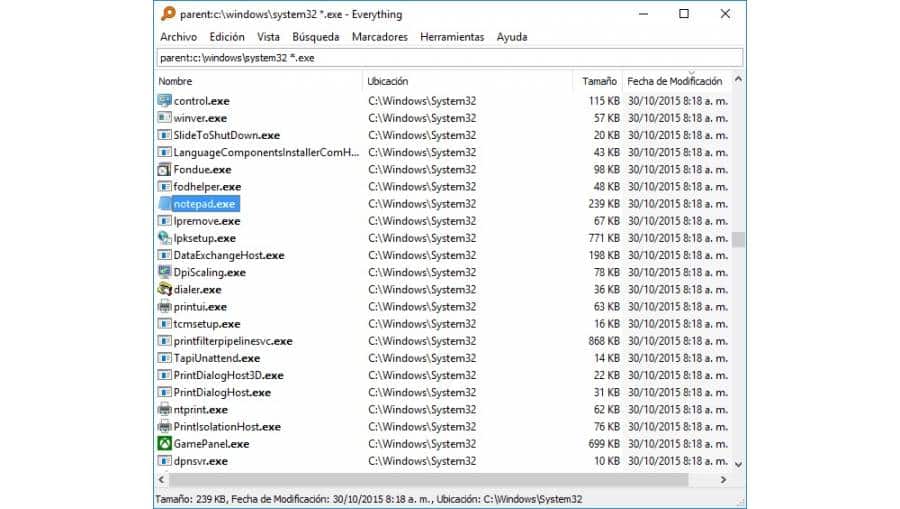Select the DpiScaling.exe file name
The height and width of the screenshot is (509, 900).
pos(210,273)
